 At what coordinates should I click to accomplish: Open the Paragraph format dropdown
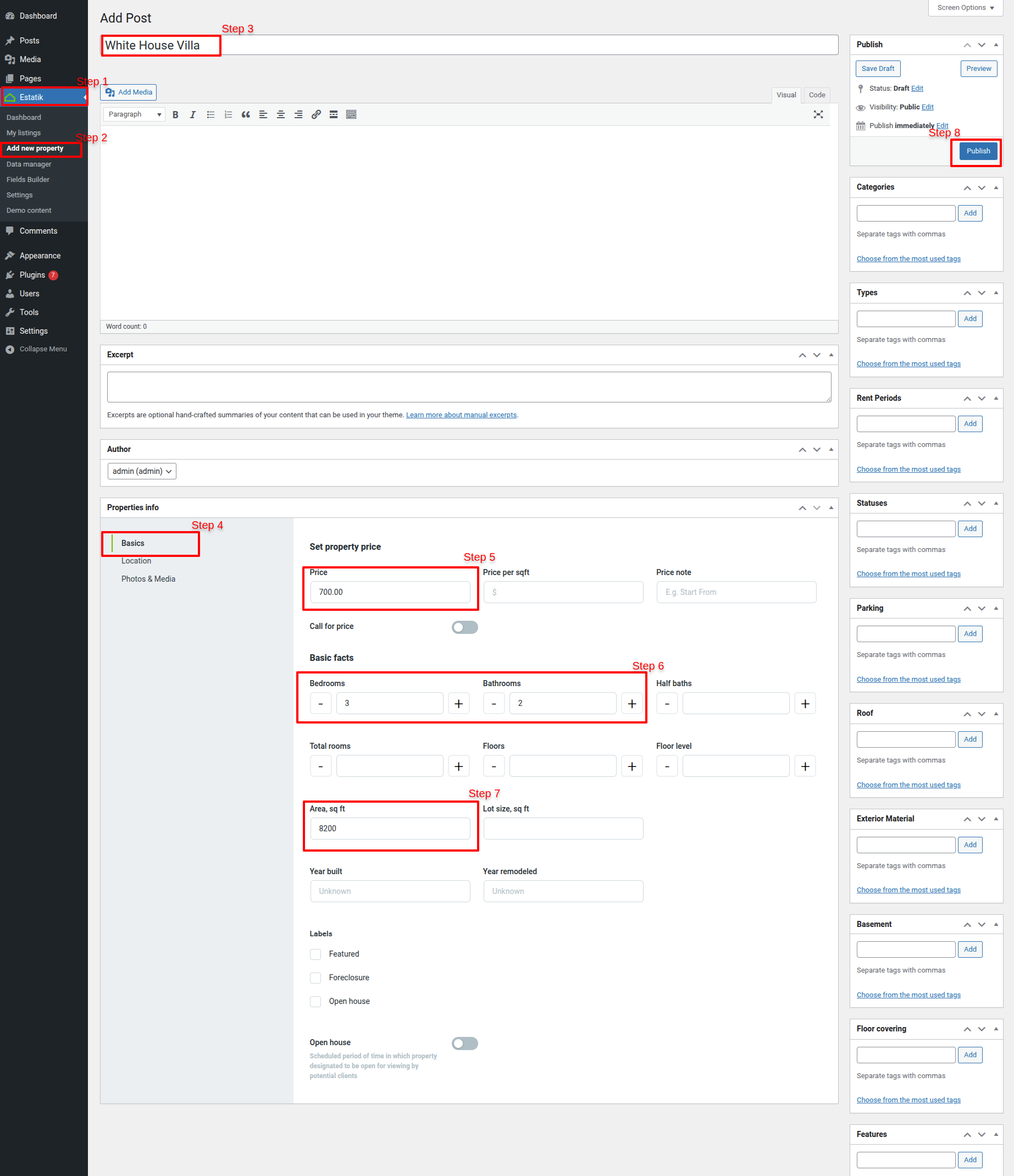pyautogui.click(x=135, y=115)
